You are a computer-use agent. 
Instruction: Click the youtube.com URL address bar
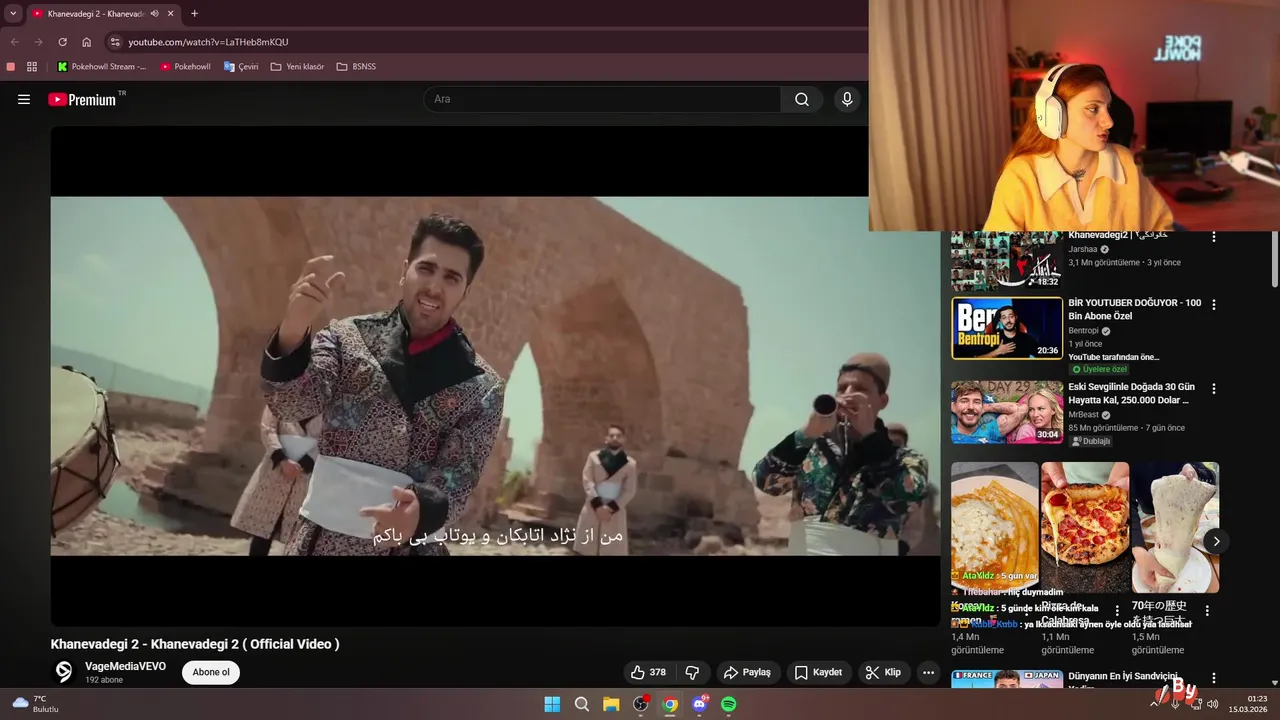(208, 42)
